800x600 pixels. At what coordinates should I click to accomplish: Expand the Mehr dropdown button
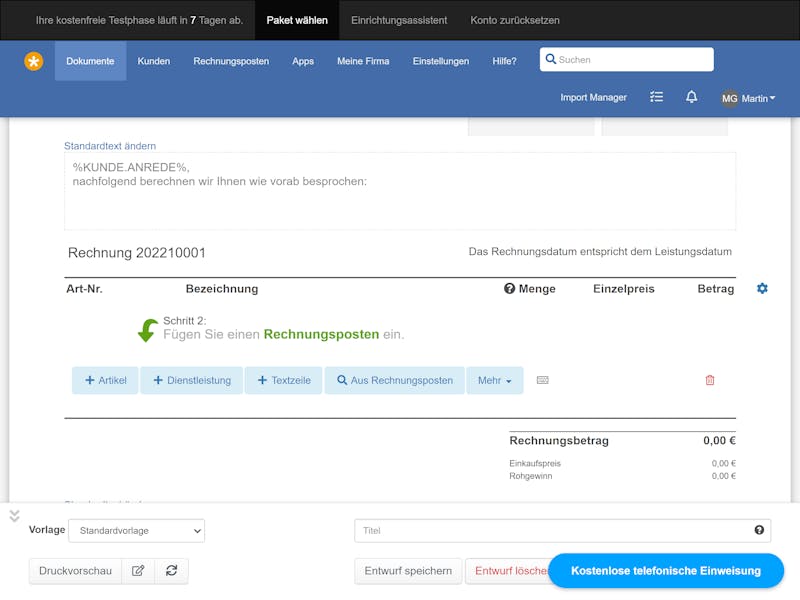pos(494,380)
